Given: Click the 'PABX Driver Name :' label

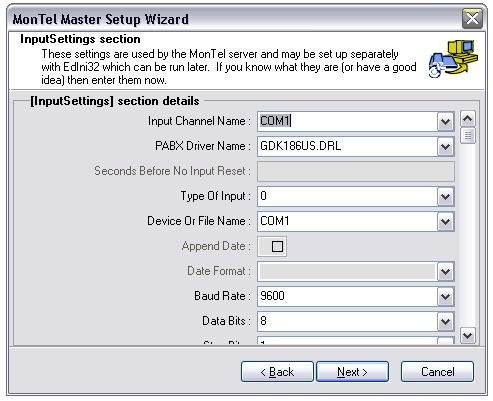Looking at the screenshot, I should [x=203, y=146].
